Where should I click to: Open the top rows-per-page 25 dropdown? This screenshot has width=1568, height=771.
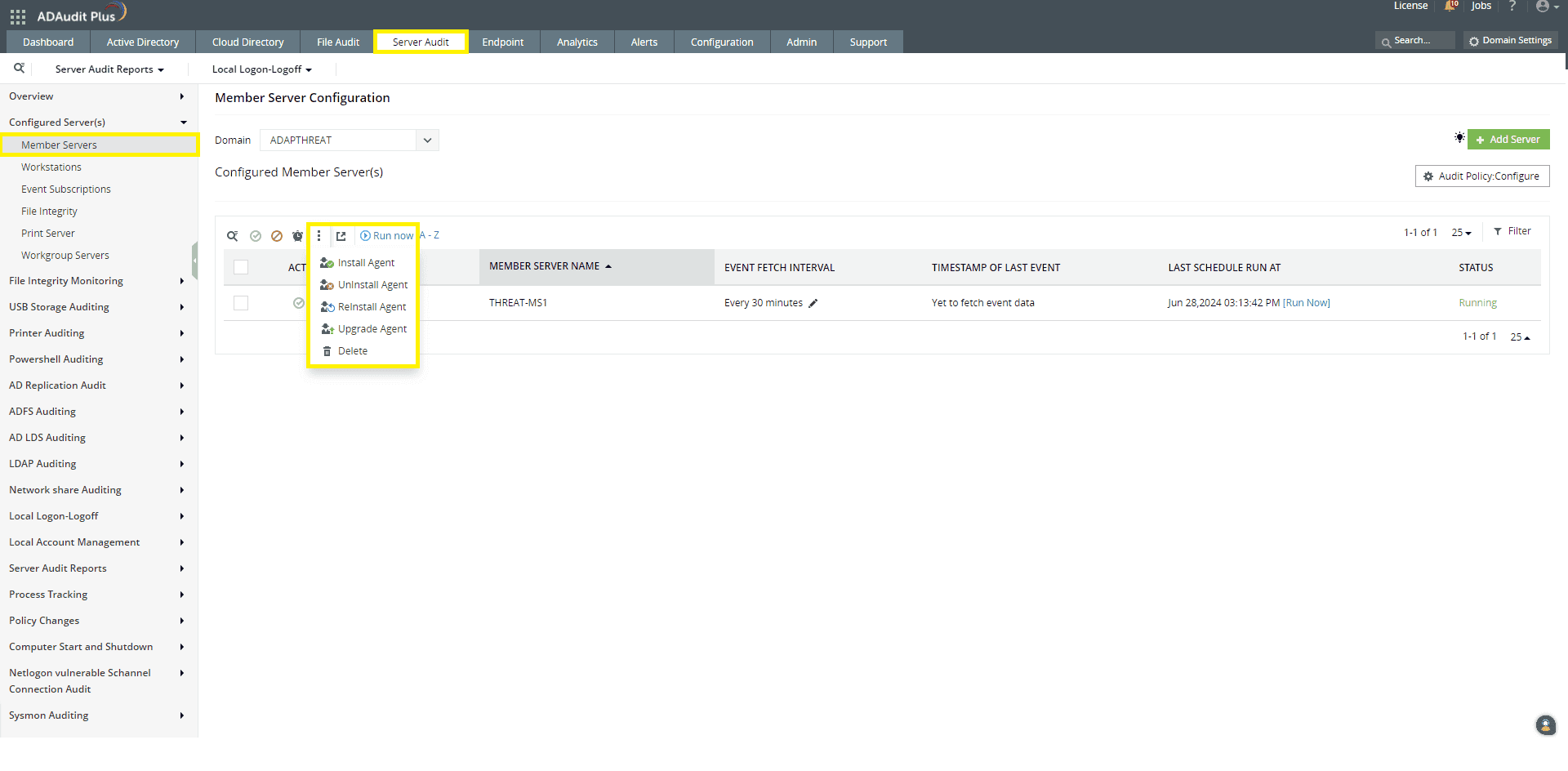pos(1461,233)
